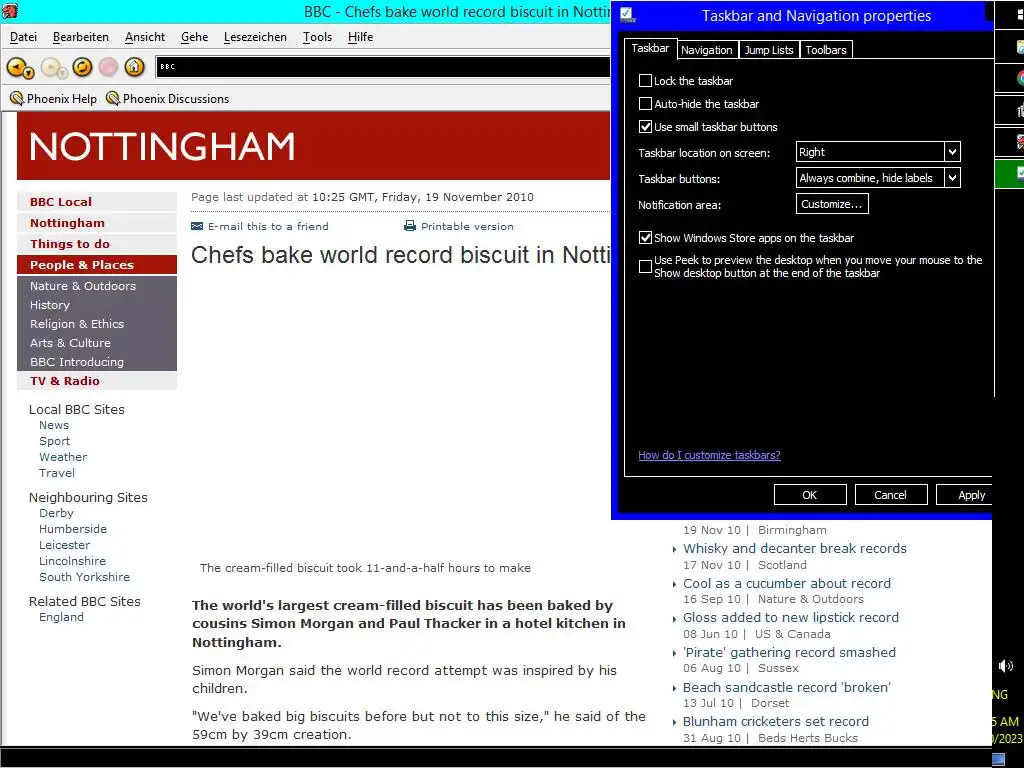
Task: Switch to the Jump Lists tab
Action: [x=769, y=50]
